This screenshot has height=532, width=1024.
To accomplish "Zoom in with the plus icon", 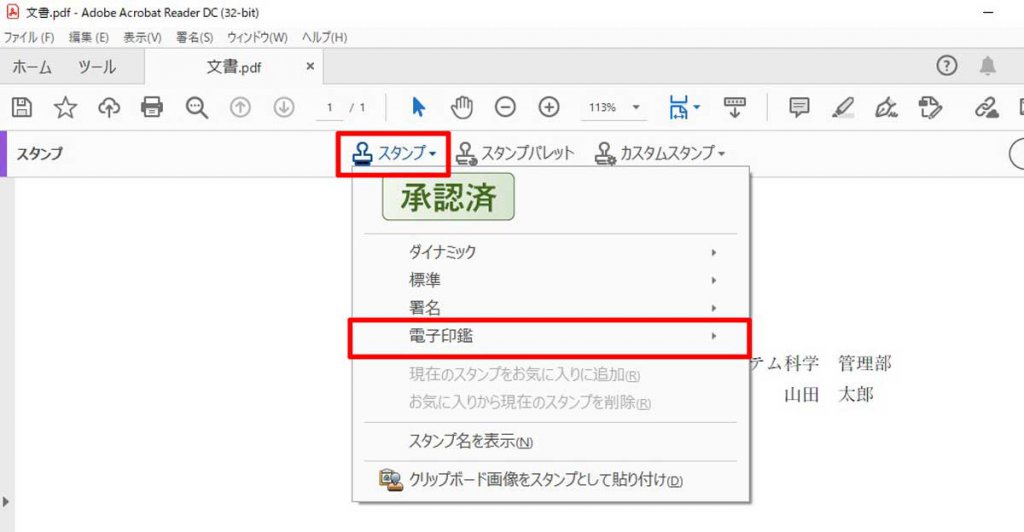I will click(x=549, y=107).
